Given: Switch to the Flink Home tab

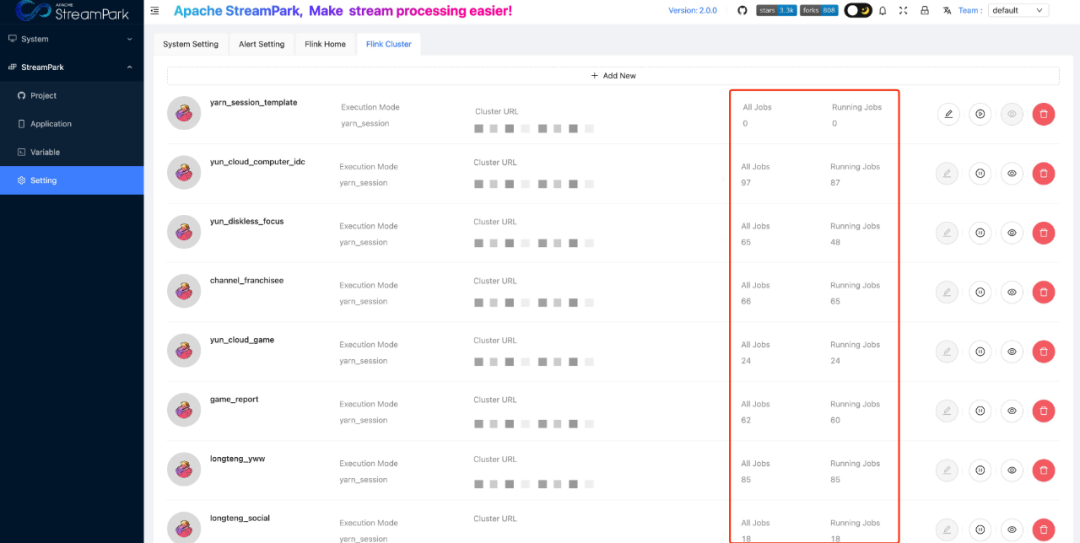Looking at the screenshot, I should [x=326, y=44].
